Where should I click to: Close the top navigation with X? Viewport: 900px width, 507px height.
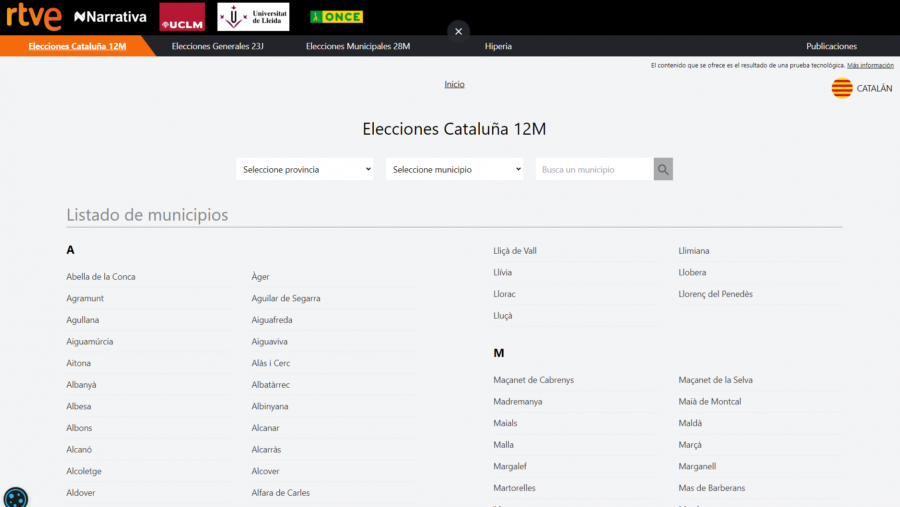point(458,31)
